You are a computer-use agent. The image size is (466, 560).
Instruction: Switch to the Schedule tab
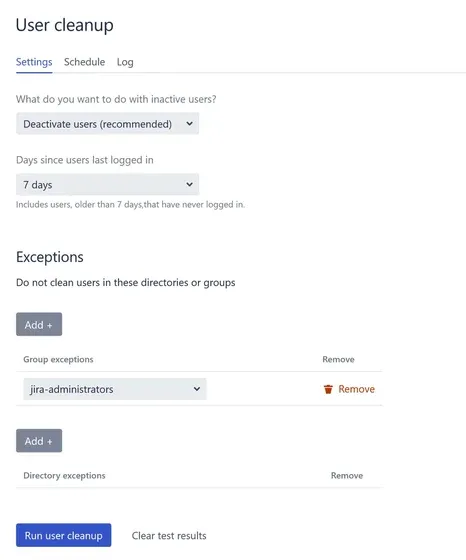pyautogui.click(x=85, y=62)
